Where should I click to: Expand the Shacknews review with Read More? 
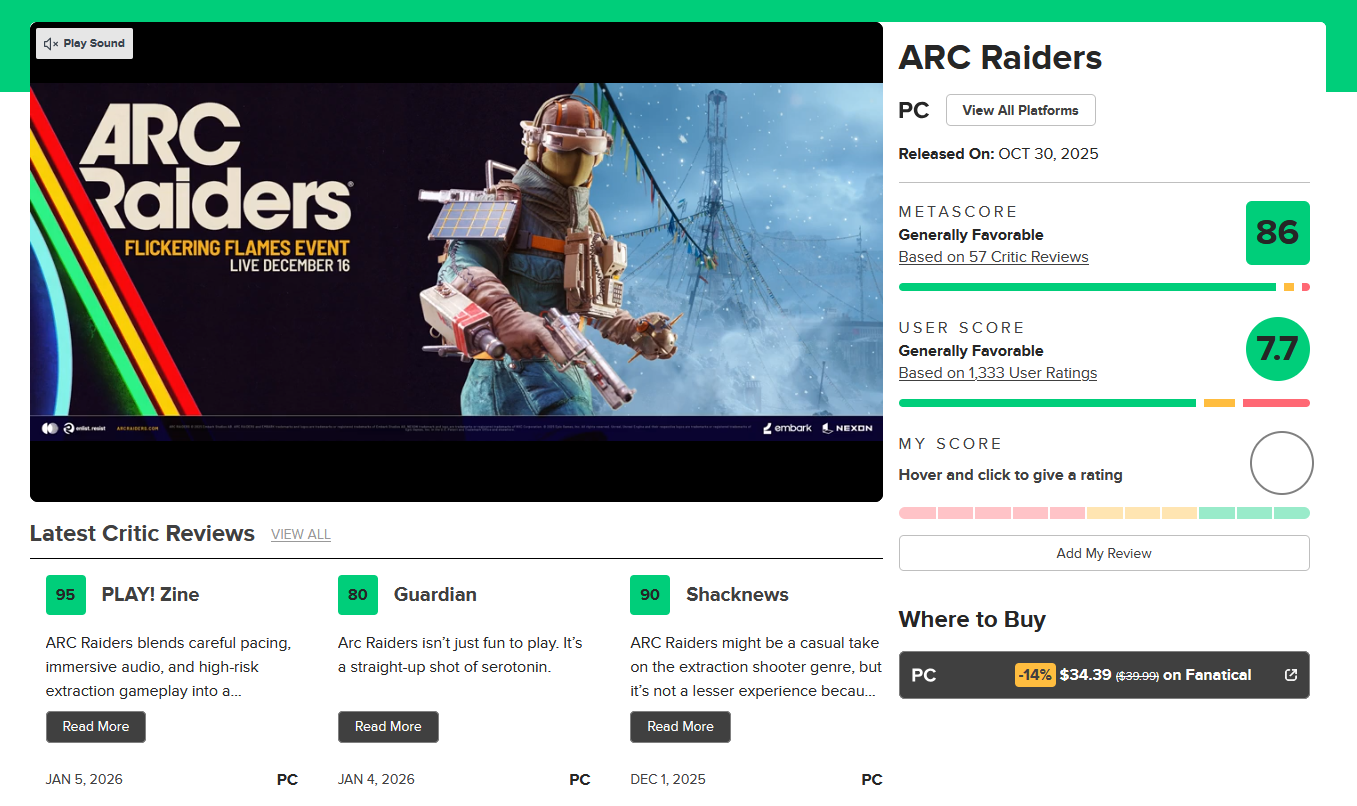(680, 727)
